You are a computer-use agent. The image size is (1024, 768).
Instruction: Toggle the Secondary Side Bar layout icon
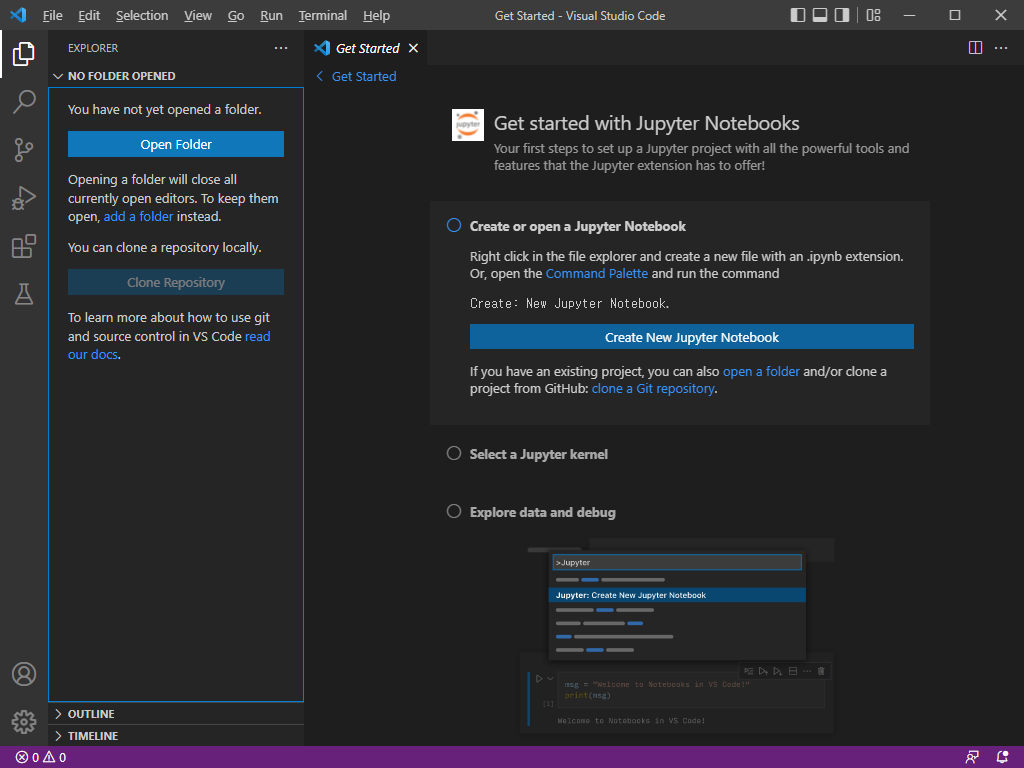pos(842,15)
